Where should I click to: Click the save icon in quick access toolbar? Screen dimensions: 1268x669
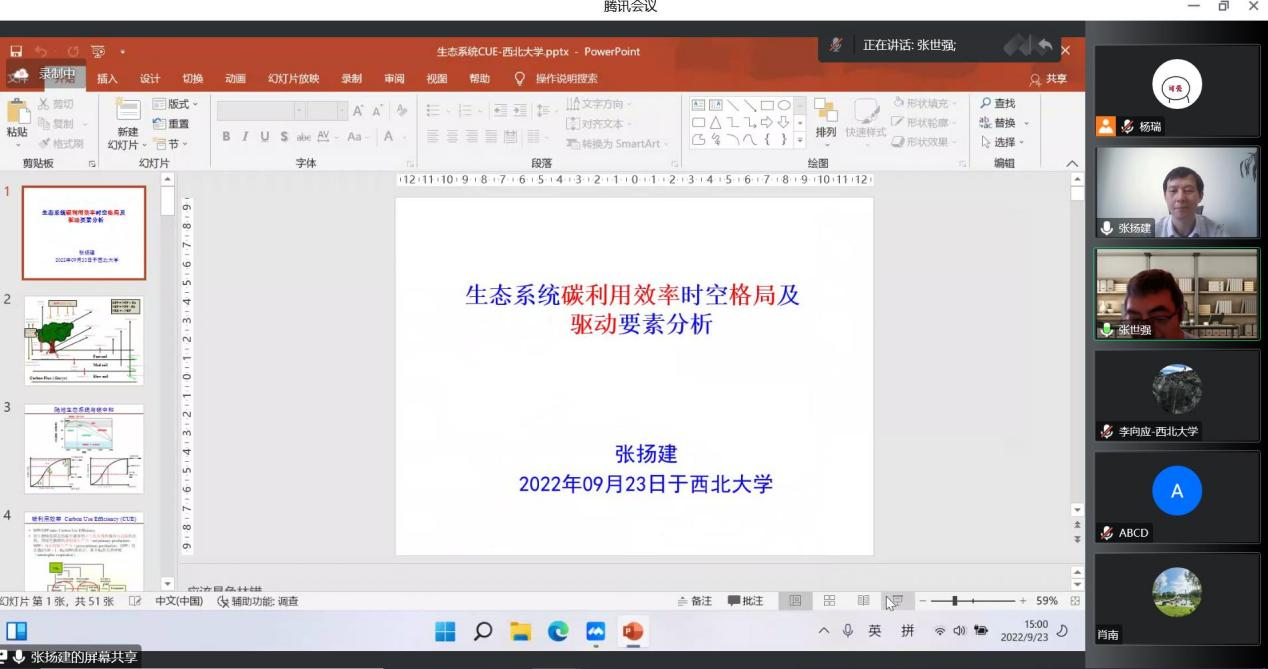pos(16,52)
